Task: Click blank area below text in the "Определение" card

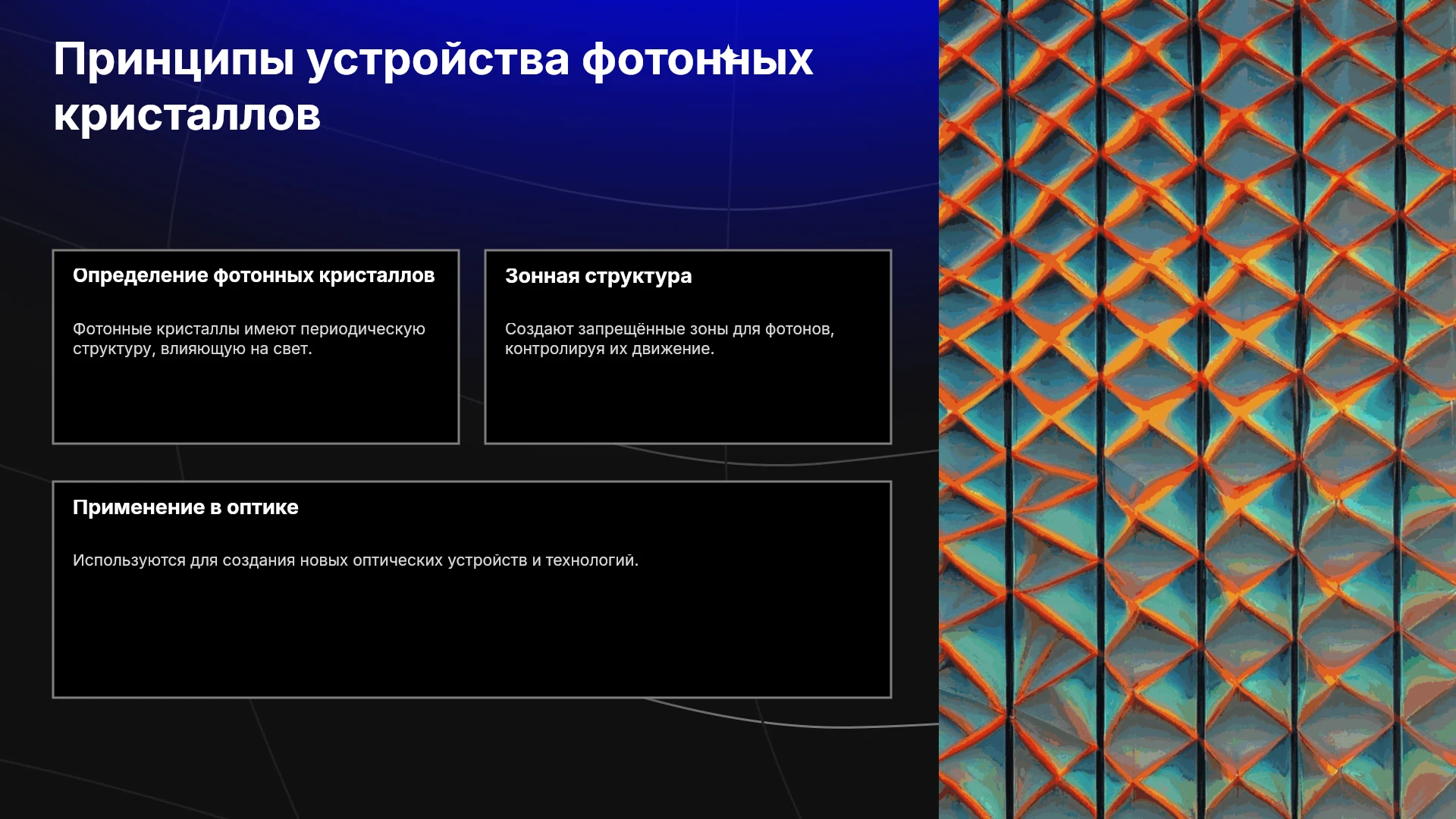Action: (256, 402)
